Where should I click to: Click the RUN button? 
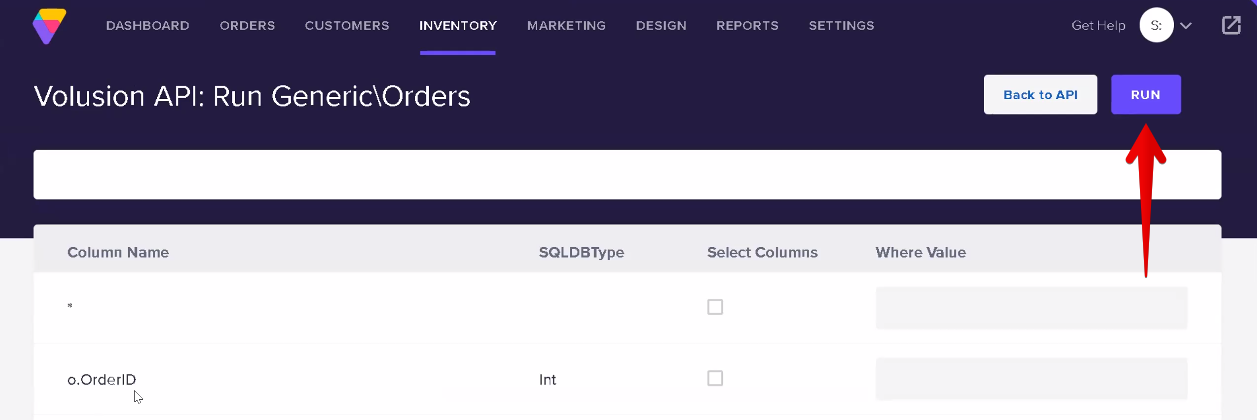[1146, 95]
